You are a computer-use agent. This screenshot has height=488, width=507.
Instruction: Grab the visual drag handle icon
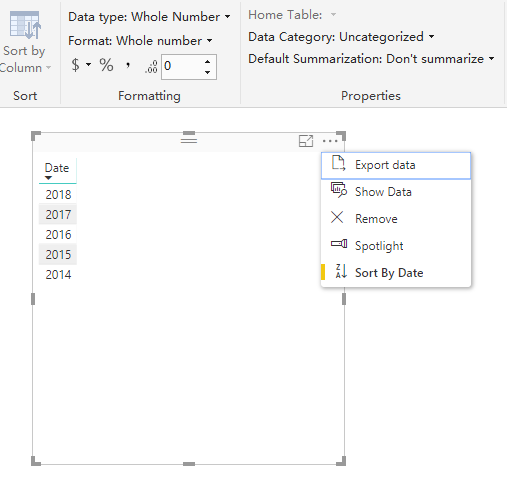(x=189, y=141)
